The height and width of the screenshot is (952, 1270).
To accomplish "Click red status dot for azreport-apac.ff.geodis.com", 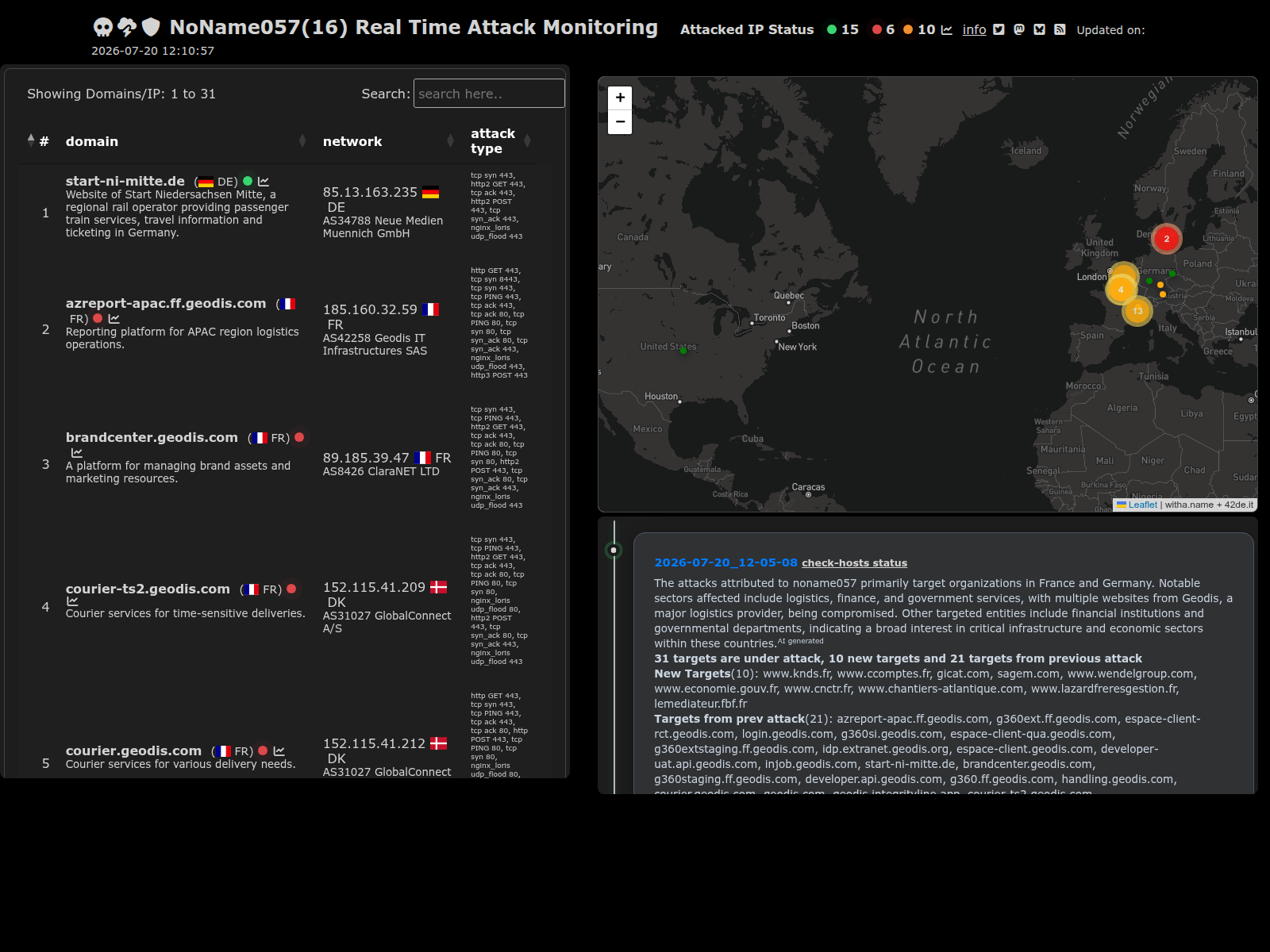I will click(98, 318).
